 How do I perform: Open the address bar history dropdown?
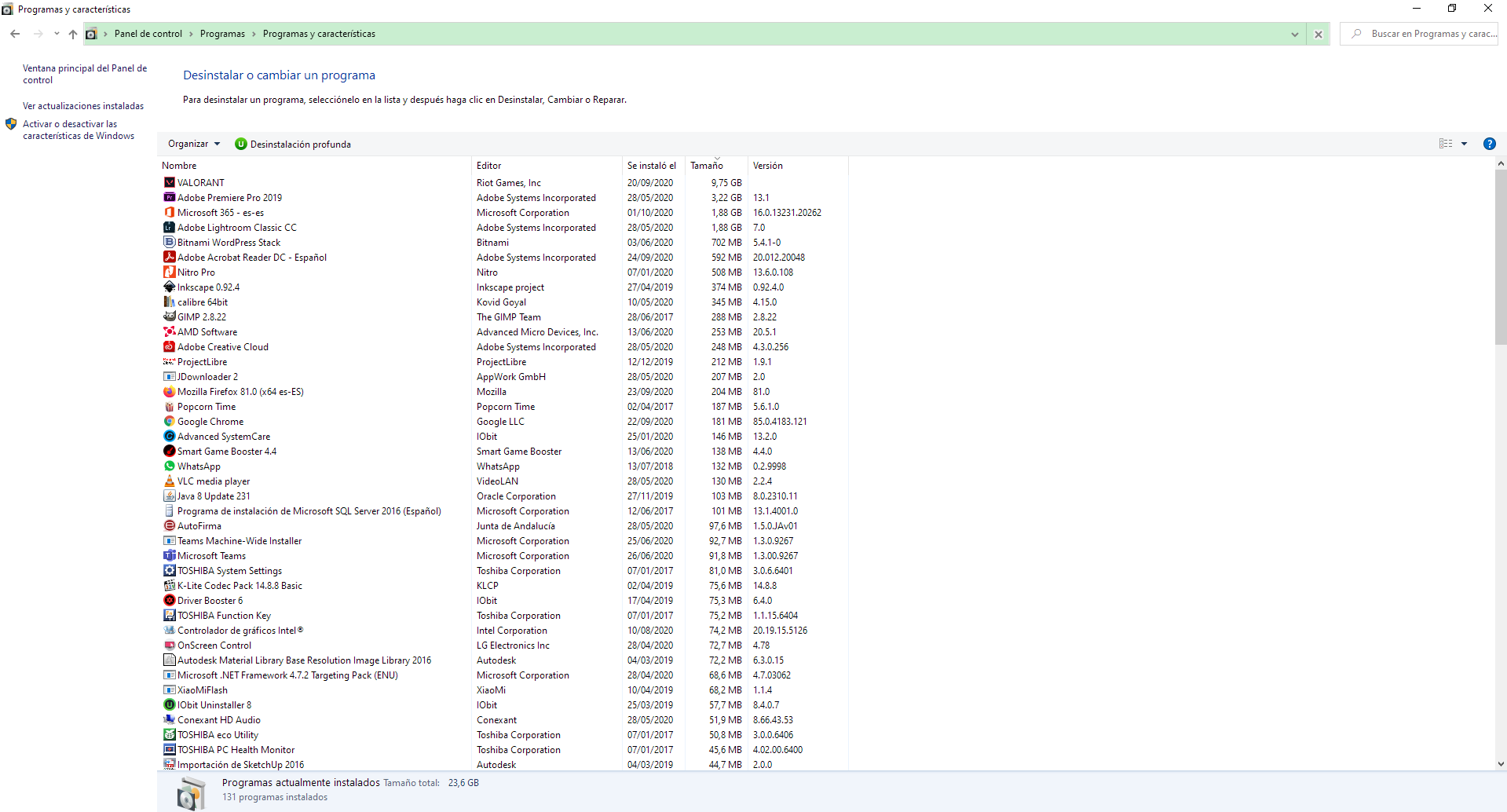tap(1294, 35)
